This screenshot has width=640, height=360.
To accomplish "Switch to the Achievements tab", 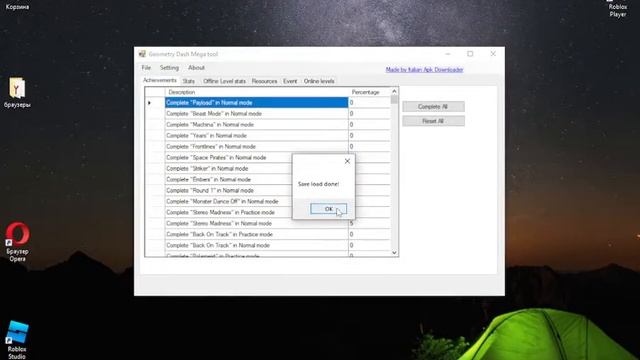I will (160, 80).
